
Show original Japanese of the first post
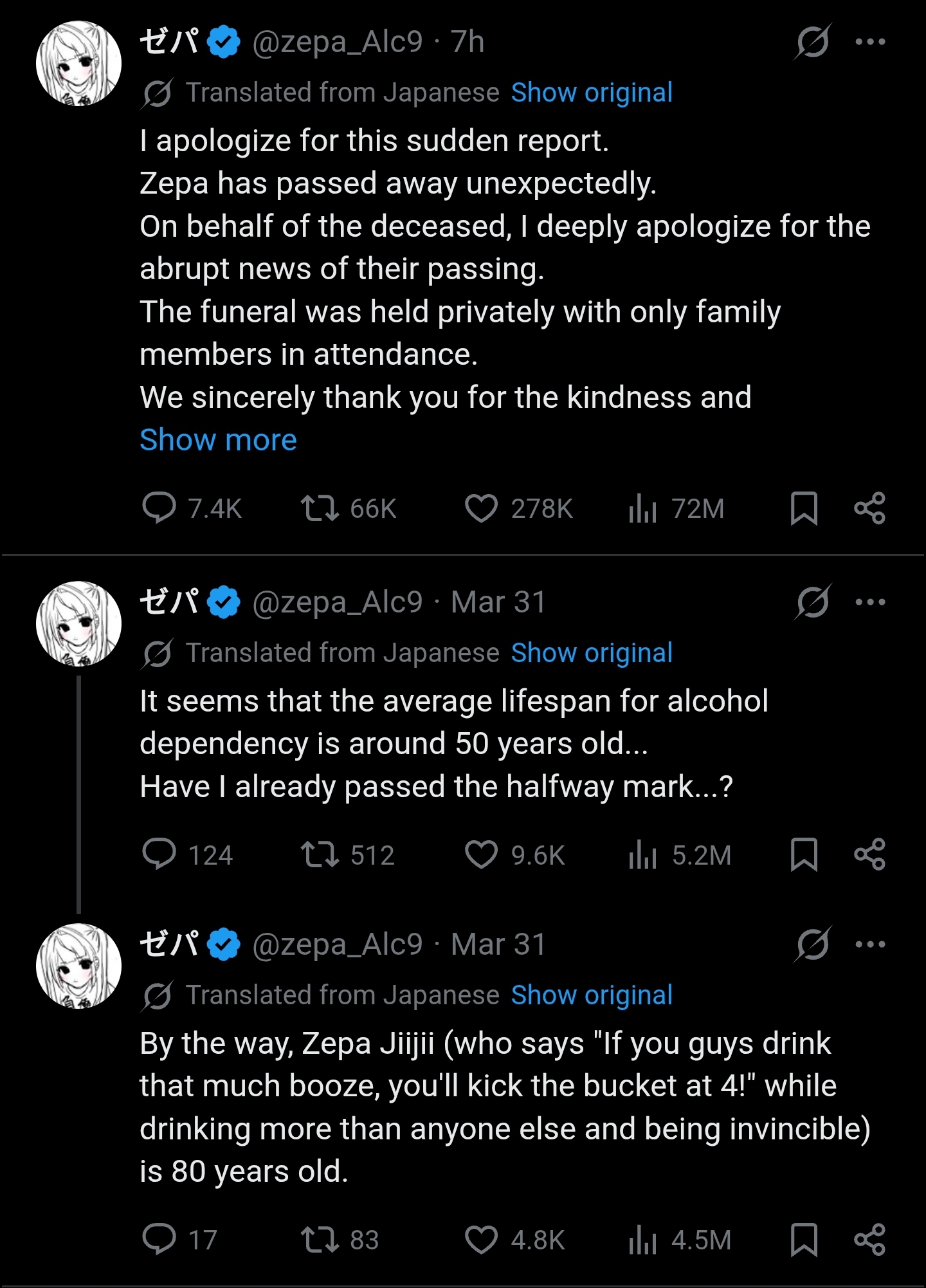[x=591, y=93]
